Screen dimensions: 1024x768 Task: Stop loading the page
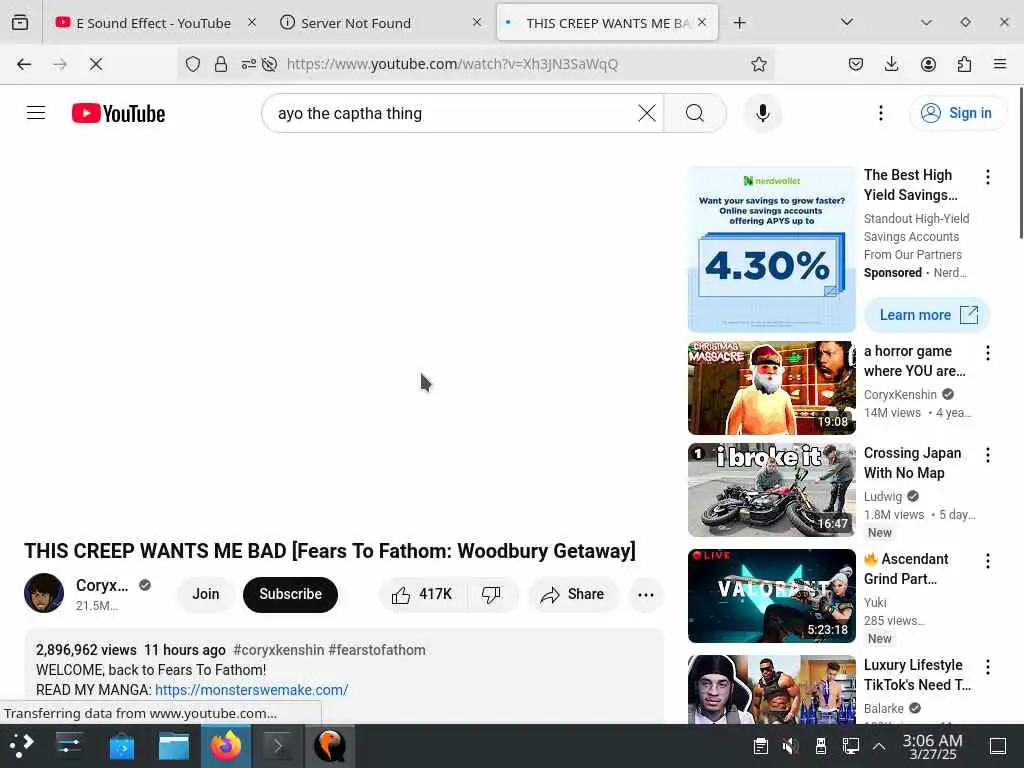(x=96, y=64)
